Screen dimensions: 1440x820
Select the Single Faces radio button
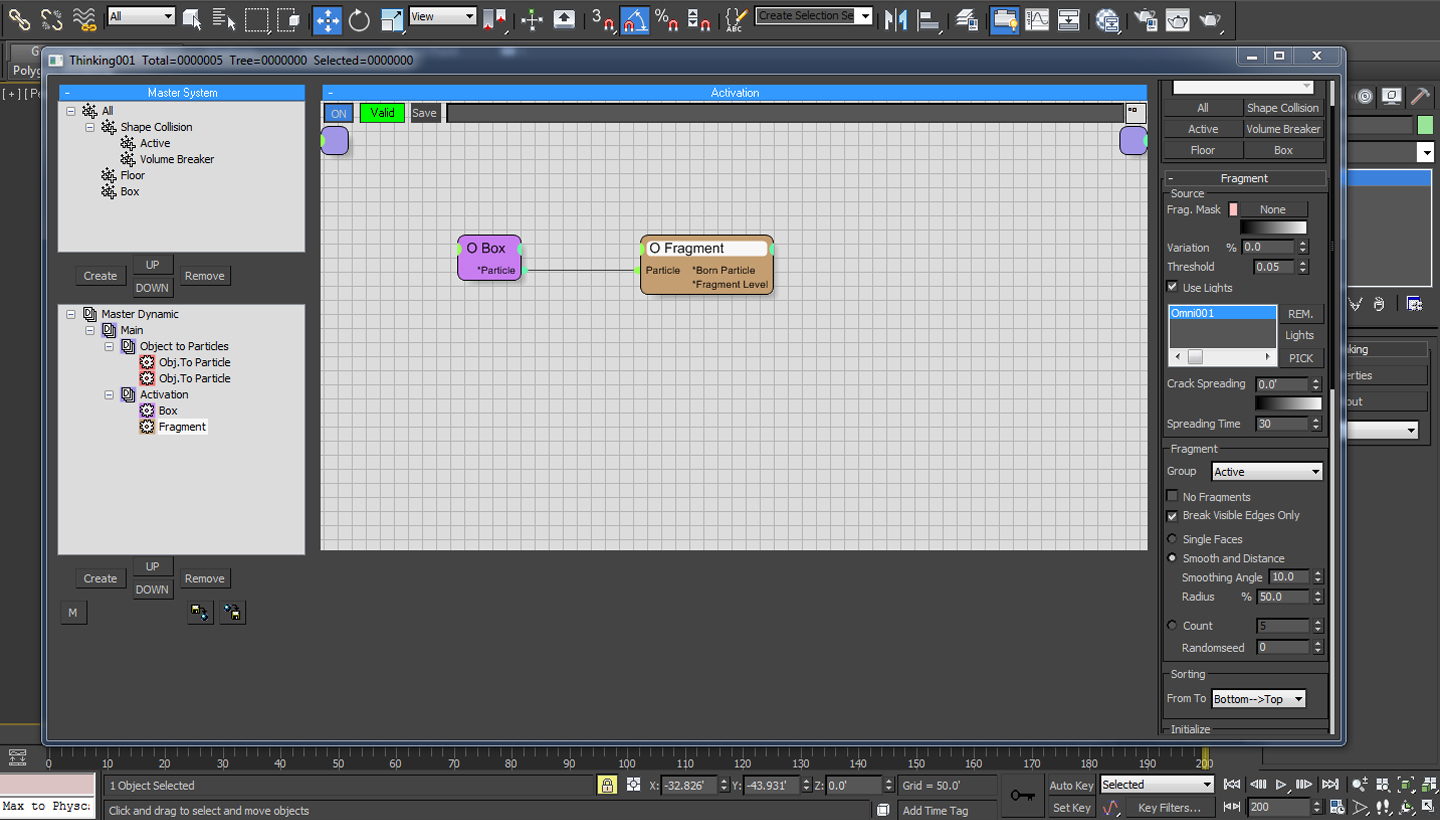point(1173,539)
